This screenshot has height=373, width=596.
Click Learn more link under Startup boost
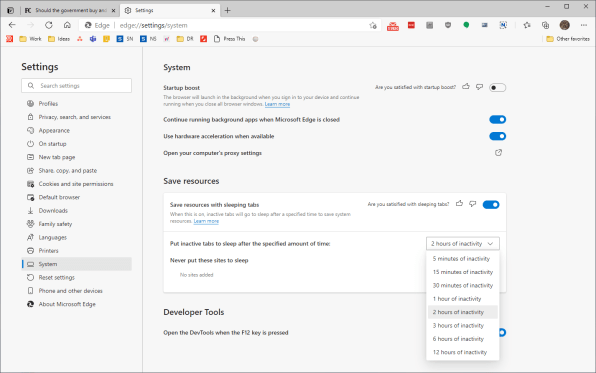coord(277,104)
